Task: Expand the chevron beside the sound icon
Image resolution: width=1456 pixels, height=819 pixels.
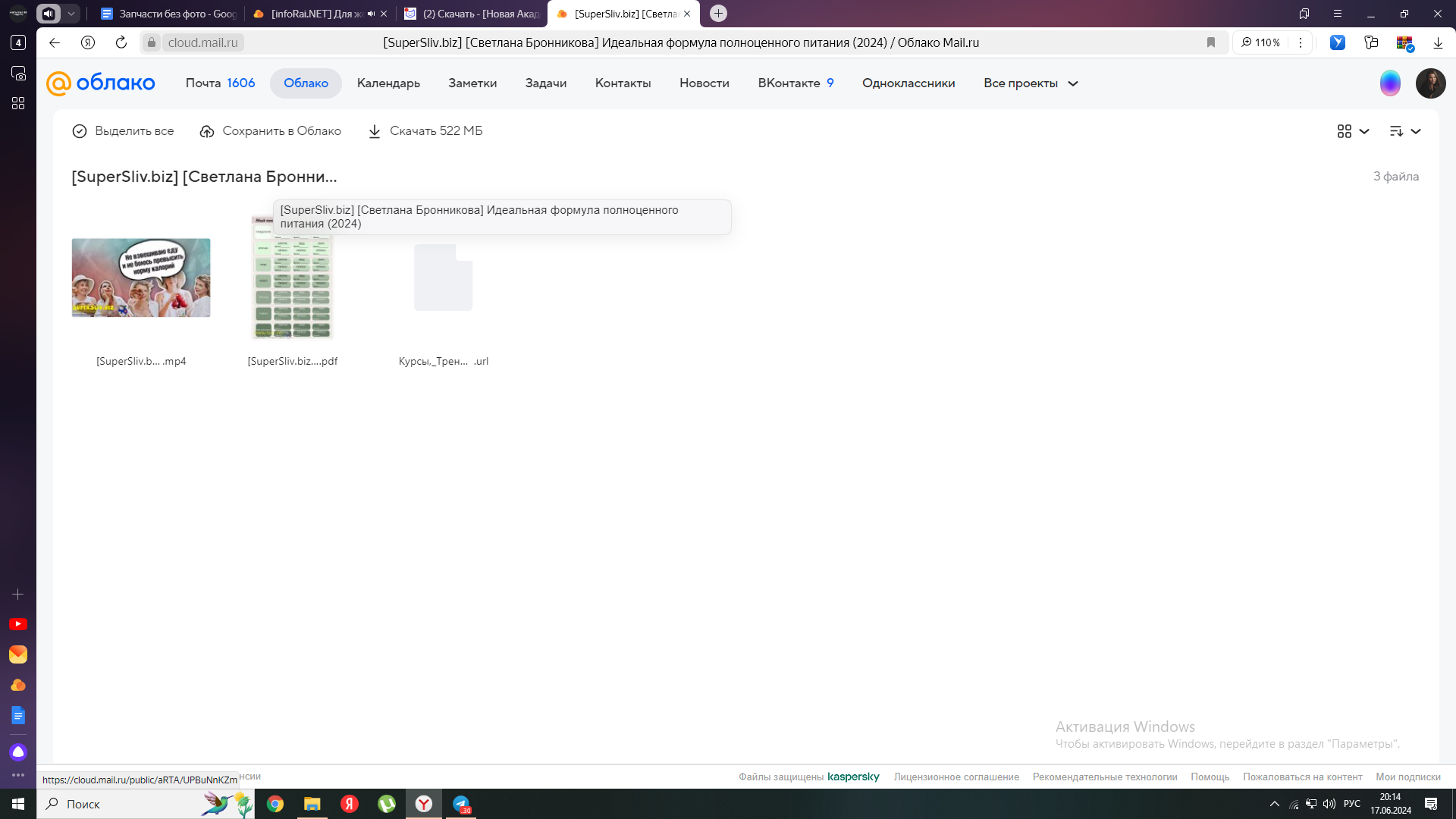Action: pyautogui.click(x=71, y=14)
